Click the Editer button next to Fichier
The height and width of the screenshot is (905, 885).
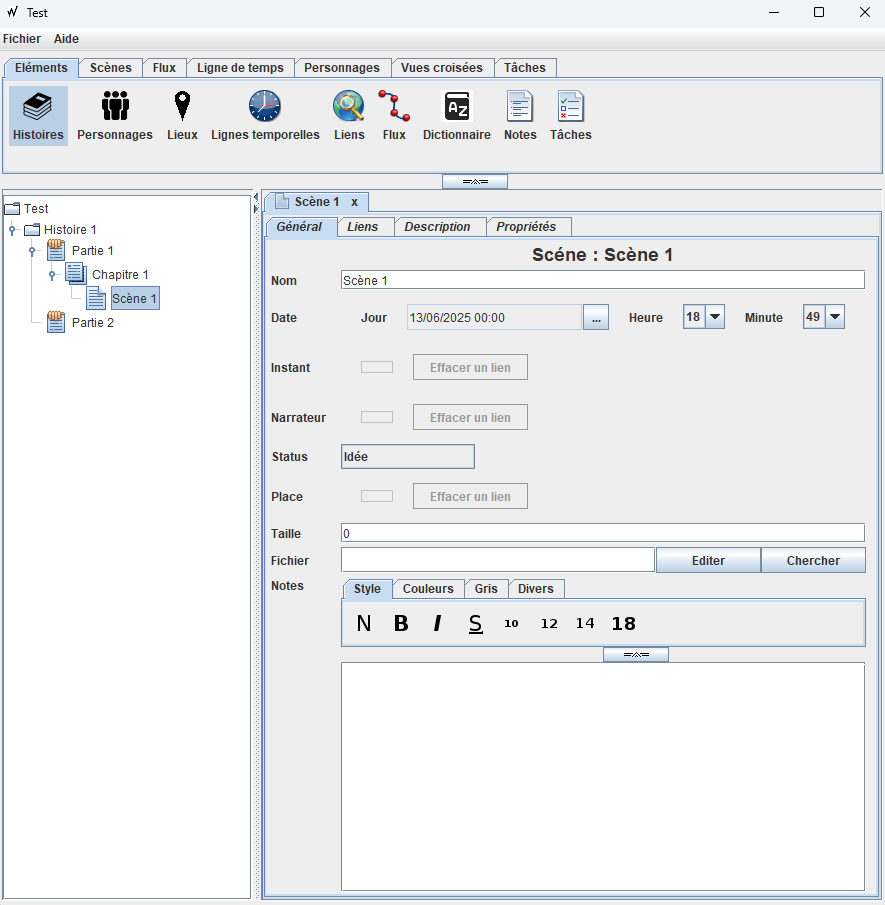tap(707, 560)
